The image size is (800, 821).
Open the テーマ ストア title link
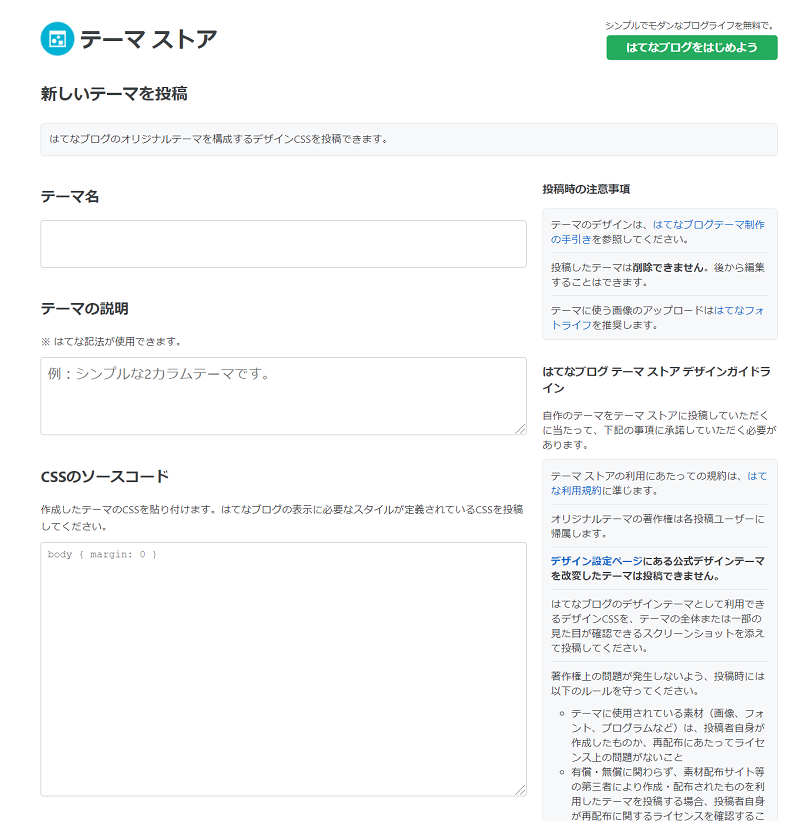tap(148, 39)
